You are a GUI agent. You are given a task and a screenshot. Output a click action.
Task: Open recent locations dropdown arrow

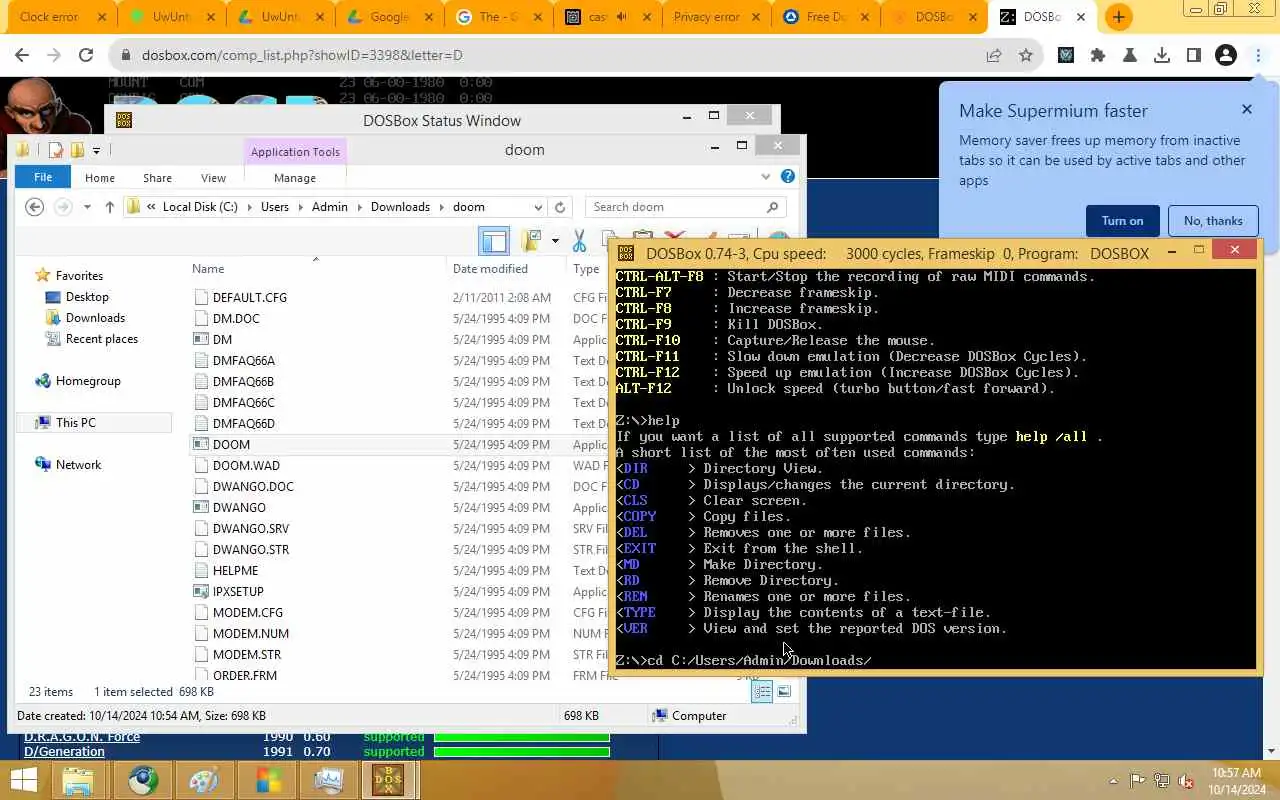point(87,207)
